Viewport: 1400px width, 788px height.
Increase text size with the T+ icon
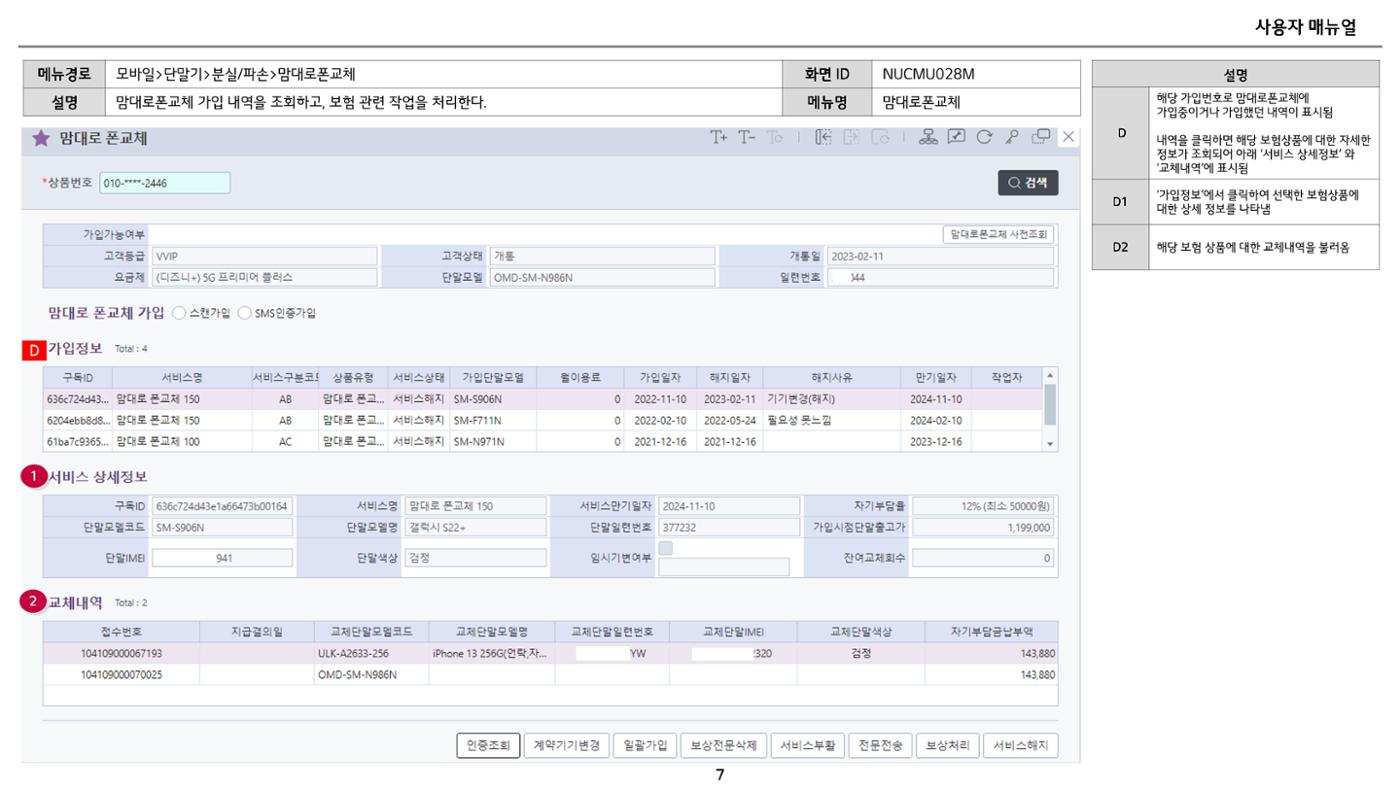(x=719, y=138)
